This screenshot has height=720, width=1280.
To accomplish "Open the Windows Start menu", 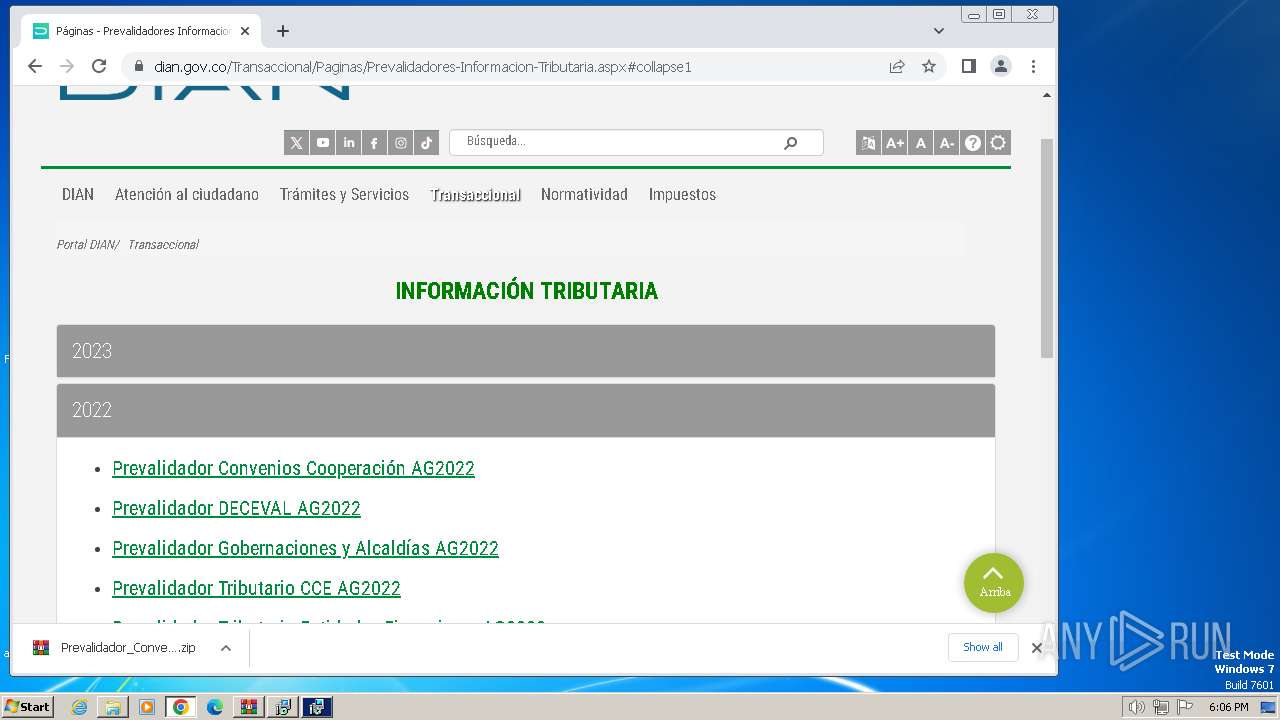I will pos(27,707).
